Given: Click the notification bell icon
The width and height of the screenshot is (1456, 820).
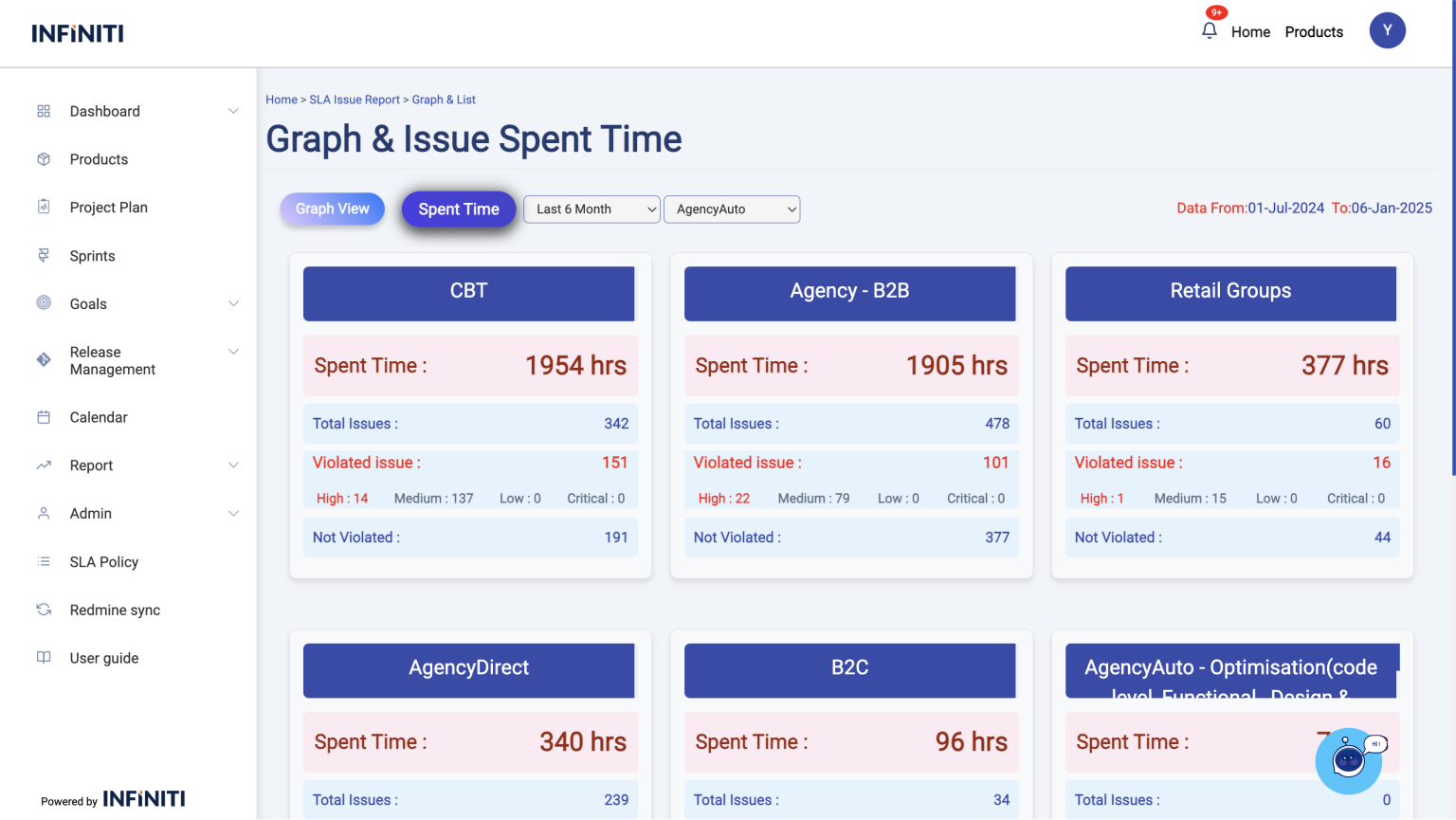Looking at the screenshot, I should tap(1209, 31).
